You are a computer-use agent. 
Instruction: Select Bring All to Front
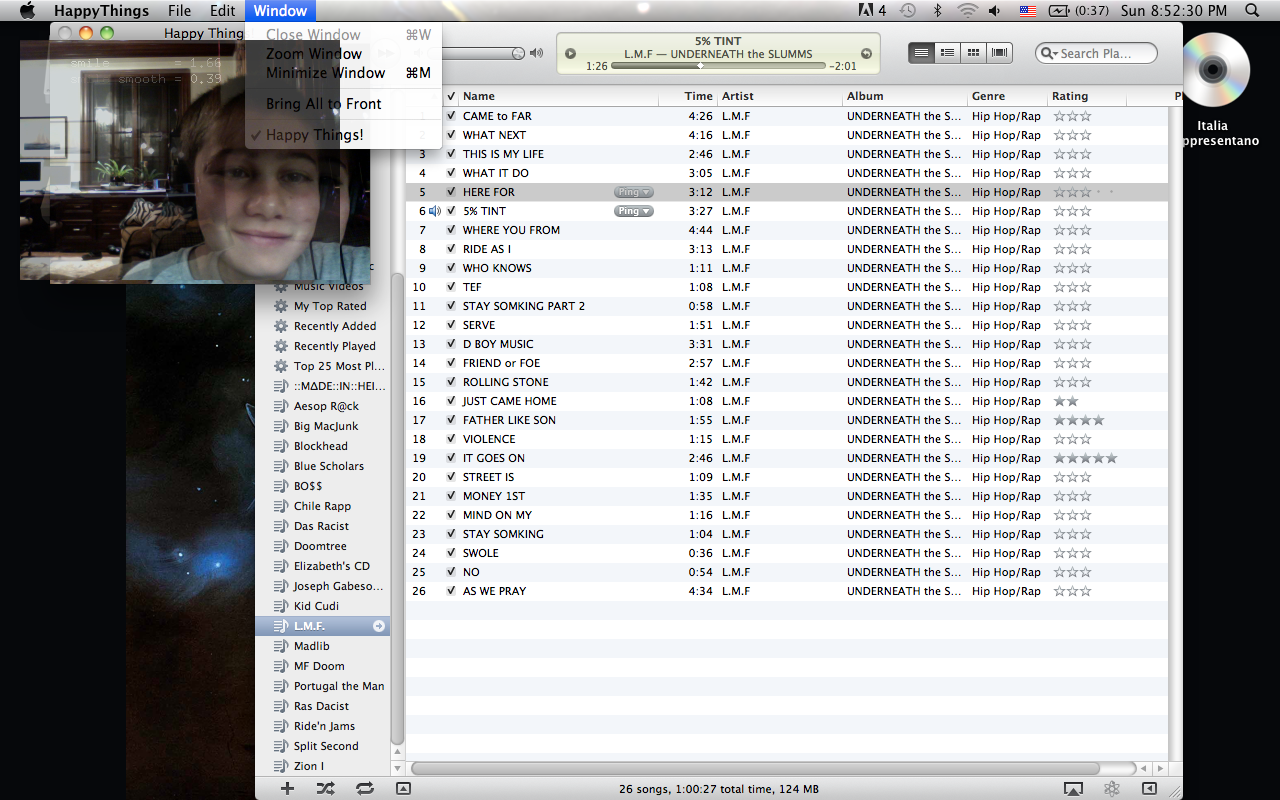click(343, 104)
